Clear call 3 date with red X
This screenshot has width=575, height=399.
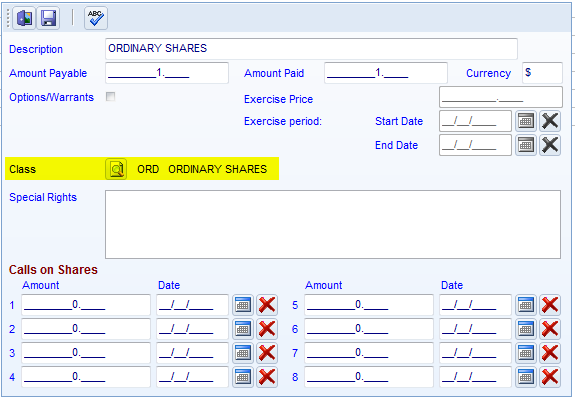267,353
